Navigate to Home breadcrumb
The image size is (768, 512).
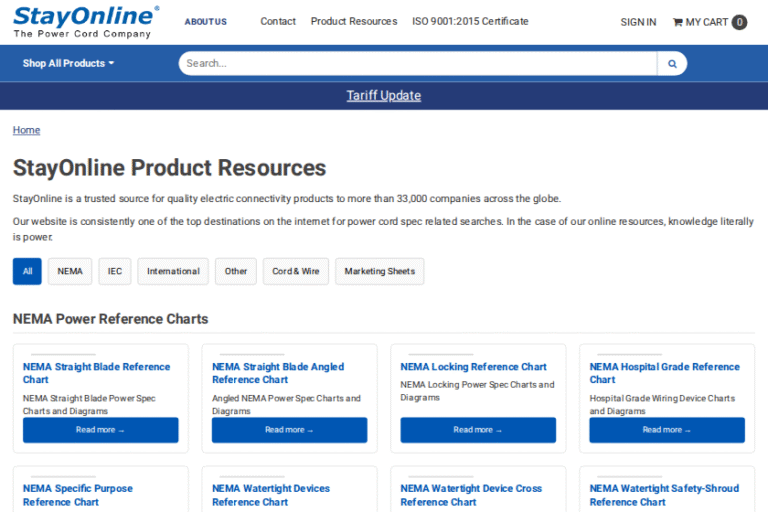click(26, 130)
